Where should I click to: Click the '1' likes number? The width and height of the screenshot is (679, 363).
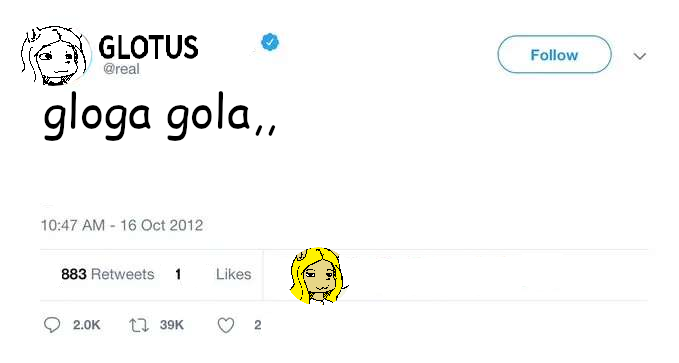click(178, 274)
